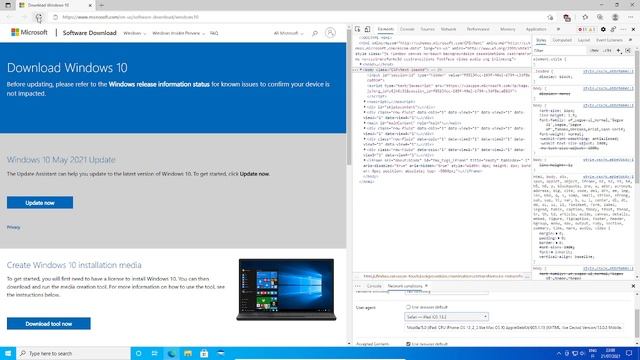Close the Download Windows 10 tab
Image resolution: width=640 pixels, height=360 pixels.
[x=90, y=5]
